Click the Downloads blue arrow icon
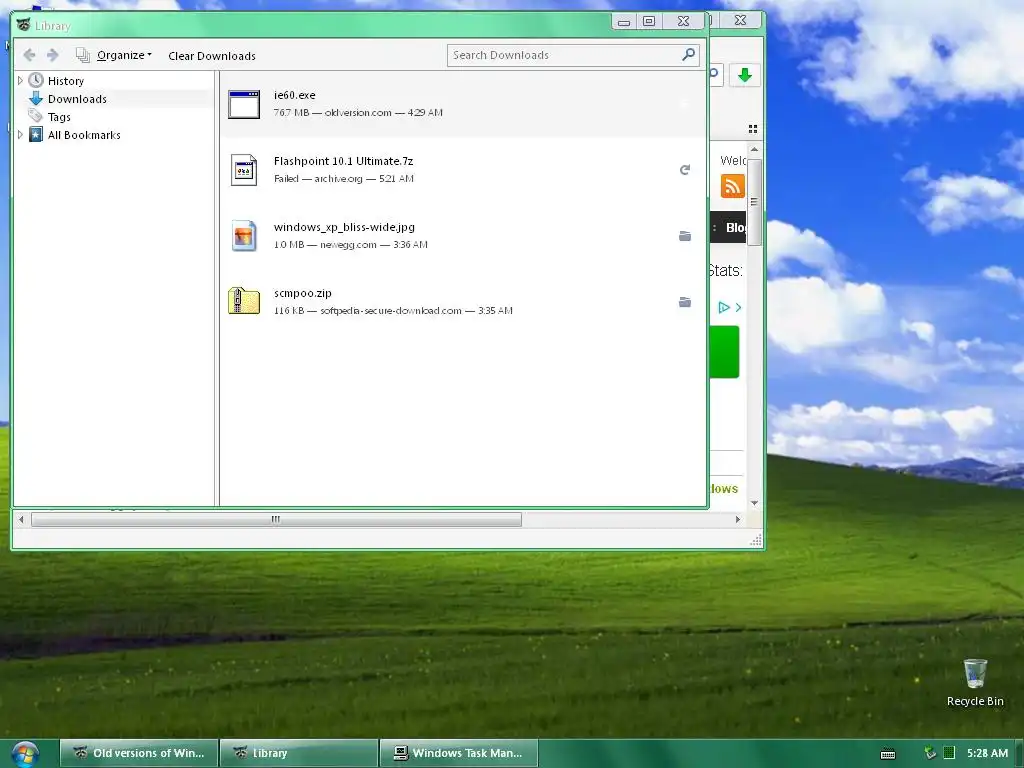1024x768 pixels. (36, 99)
